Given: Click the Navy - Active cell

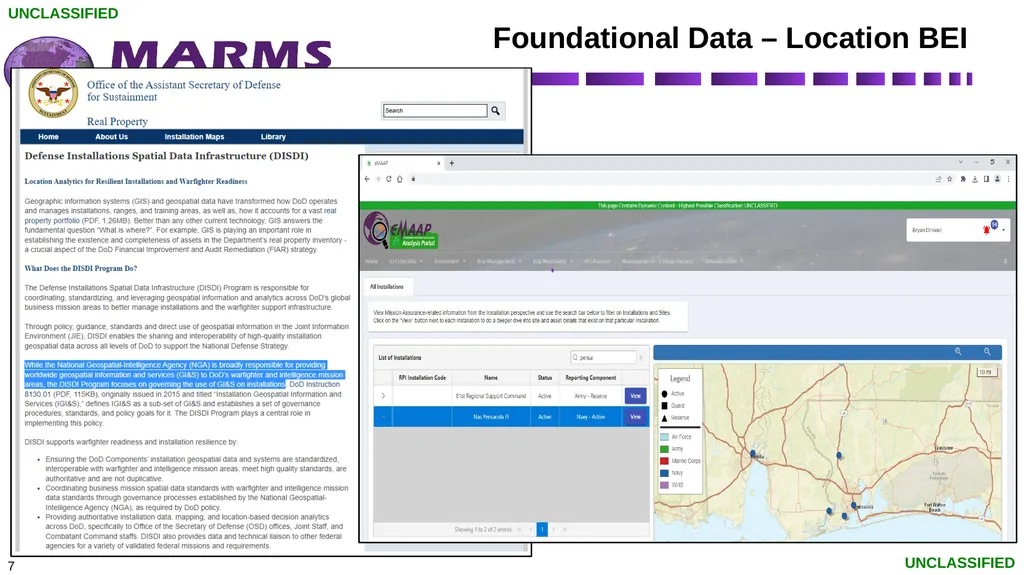Looking at the screenshot, I should coord(590,417).
